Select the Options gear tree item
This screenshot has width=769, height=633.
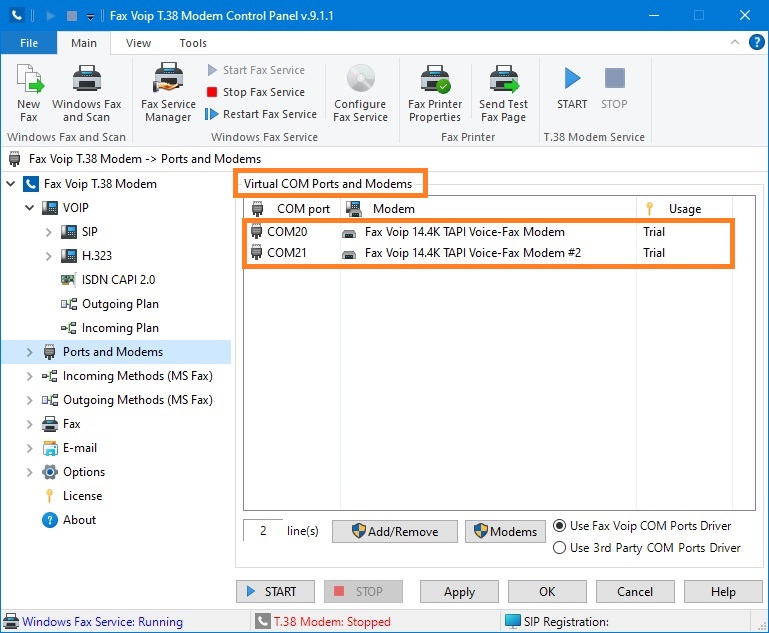[74, 472]
